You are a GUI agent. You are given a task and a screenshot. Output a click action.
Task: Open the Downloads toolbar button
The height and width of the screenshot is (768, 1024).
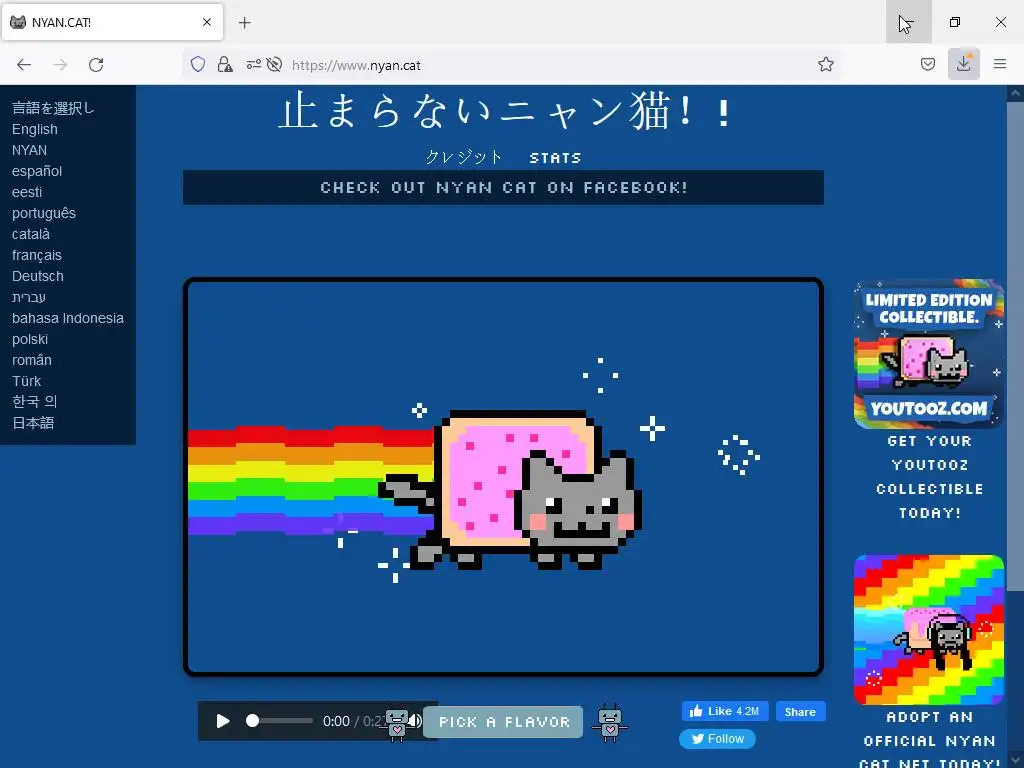pos(963,64)
